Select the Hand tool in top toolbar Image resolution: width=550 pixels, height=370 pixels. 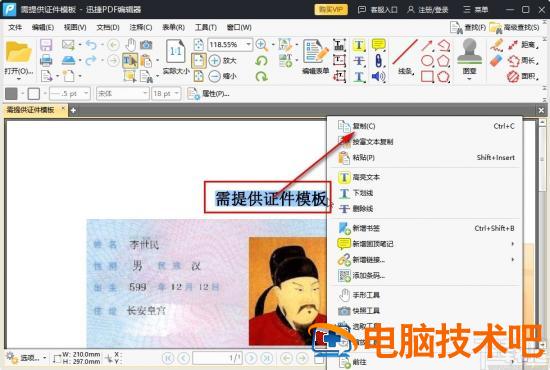[131, 45]
